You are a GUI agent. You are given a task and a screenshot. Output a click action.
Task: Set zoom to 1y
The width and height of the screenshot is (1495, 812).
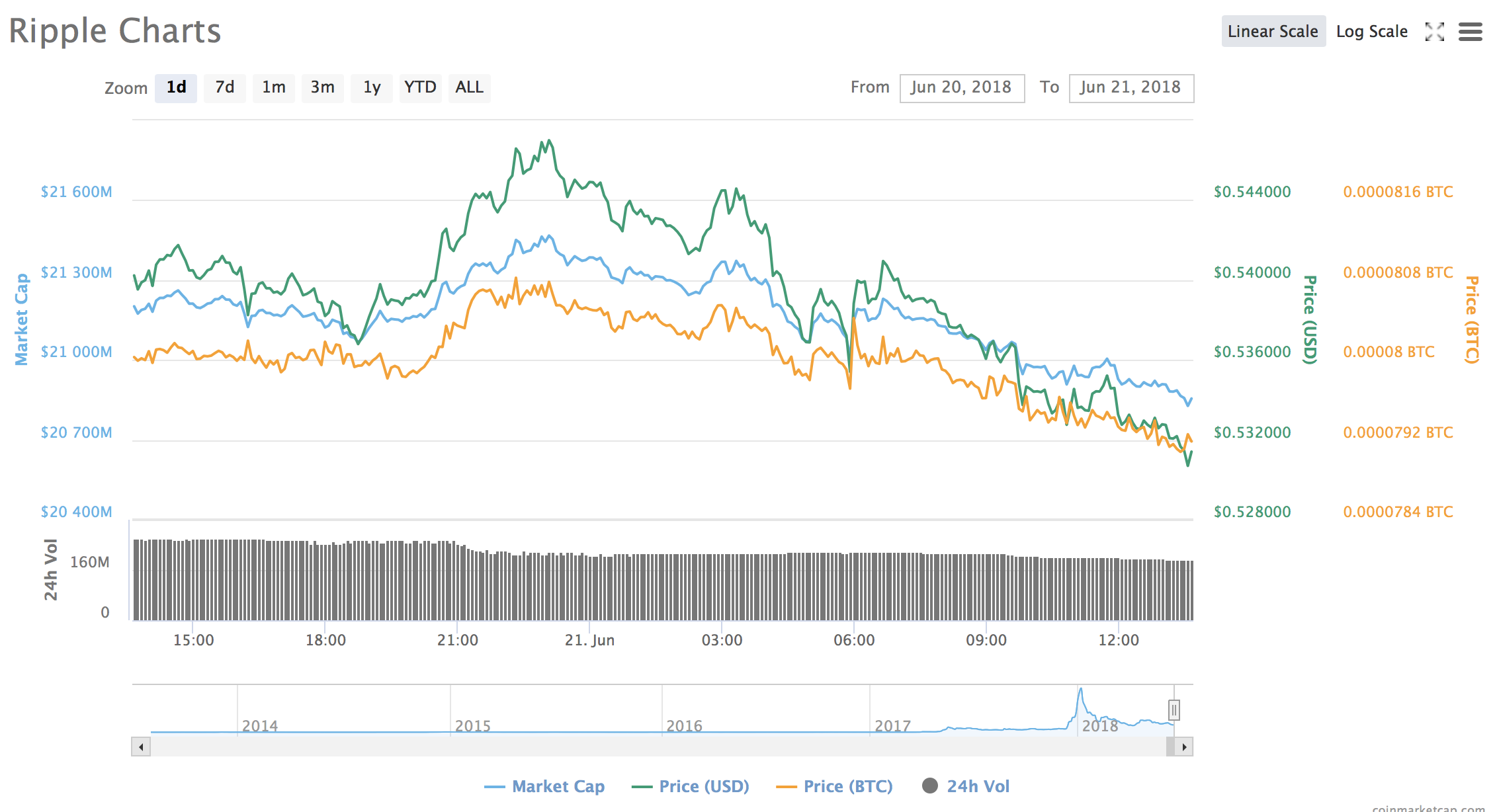coord(372,87)
